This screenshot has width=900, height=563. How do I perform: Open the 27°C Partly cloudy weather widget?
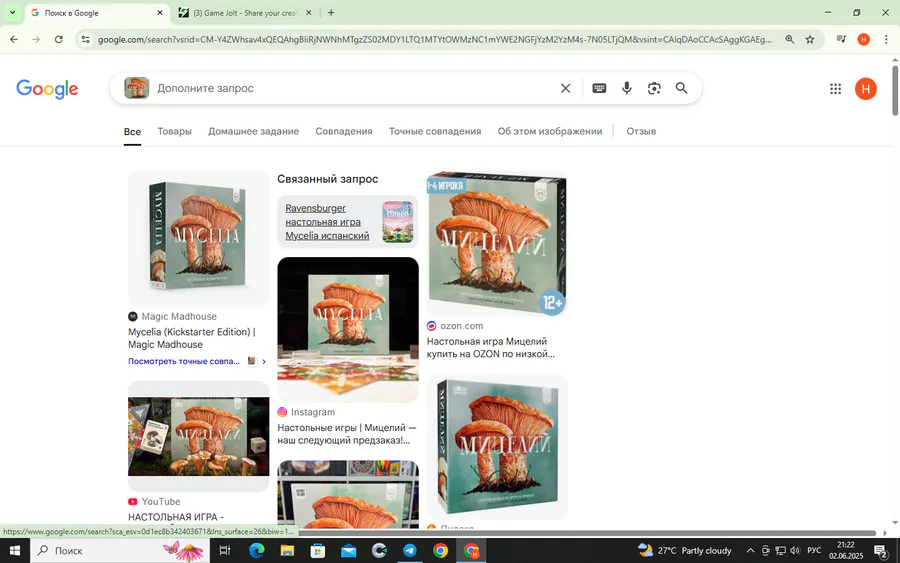click(x=685, y=550)
